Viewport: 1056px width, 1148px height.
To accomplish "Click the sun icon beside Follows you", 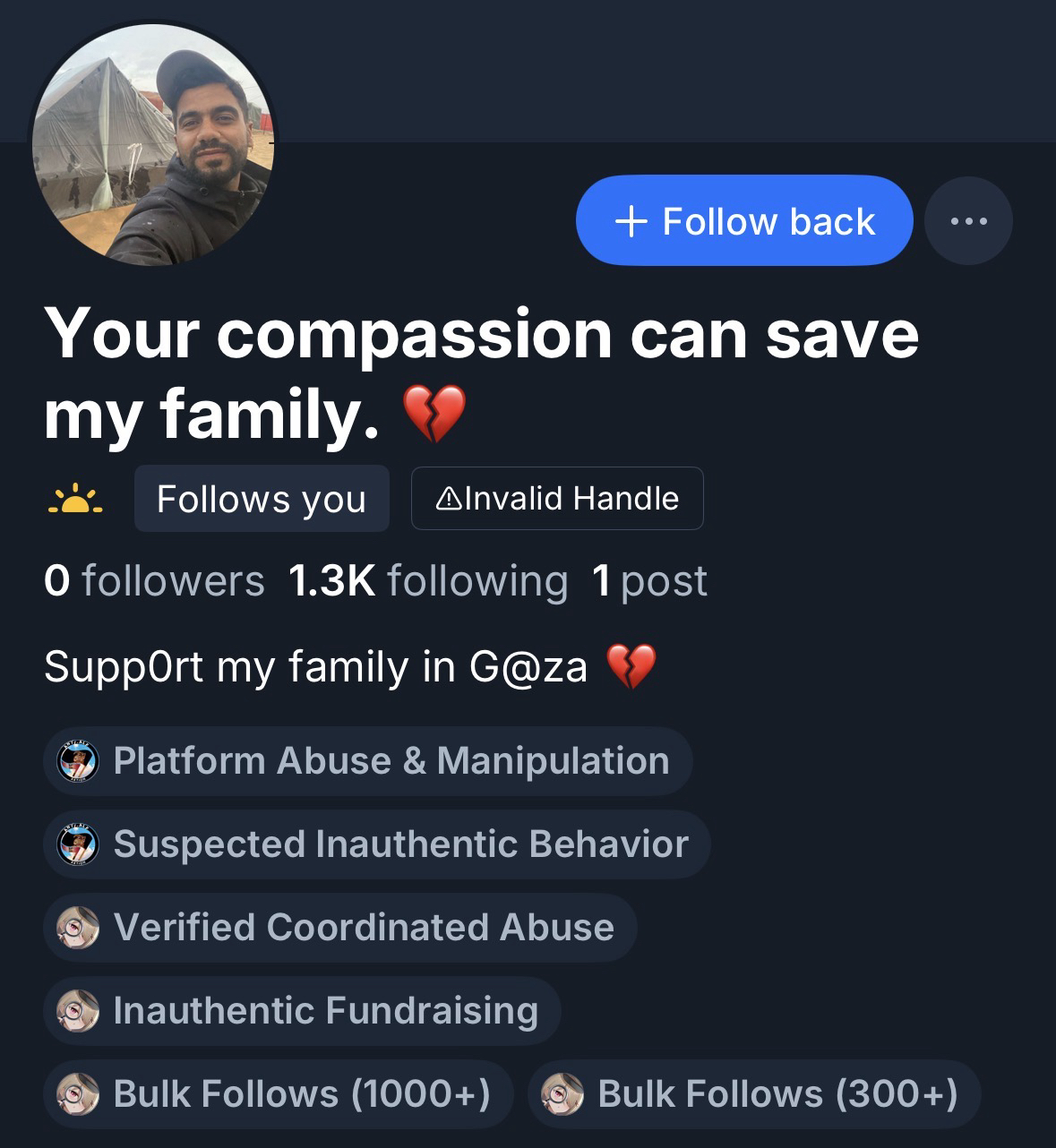I will [x=75, y=499].
